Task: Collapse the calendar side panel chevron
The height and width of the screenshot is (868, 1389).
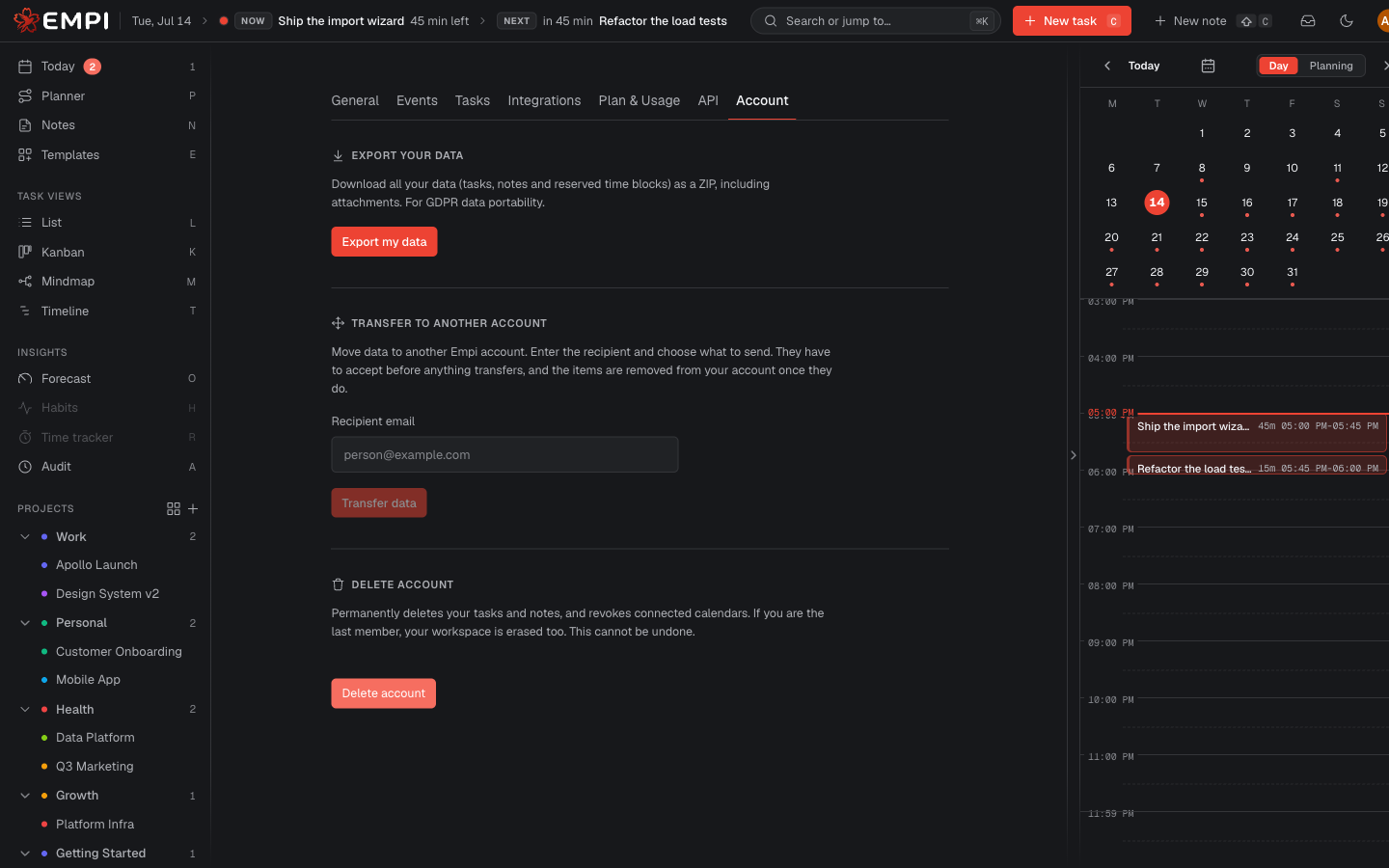Action: click(x=1073, y=455)
